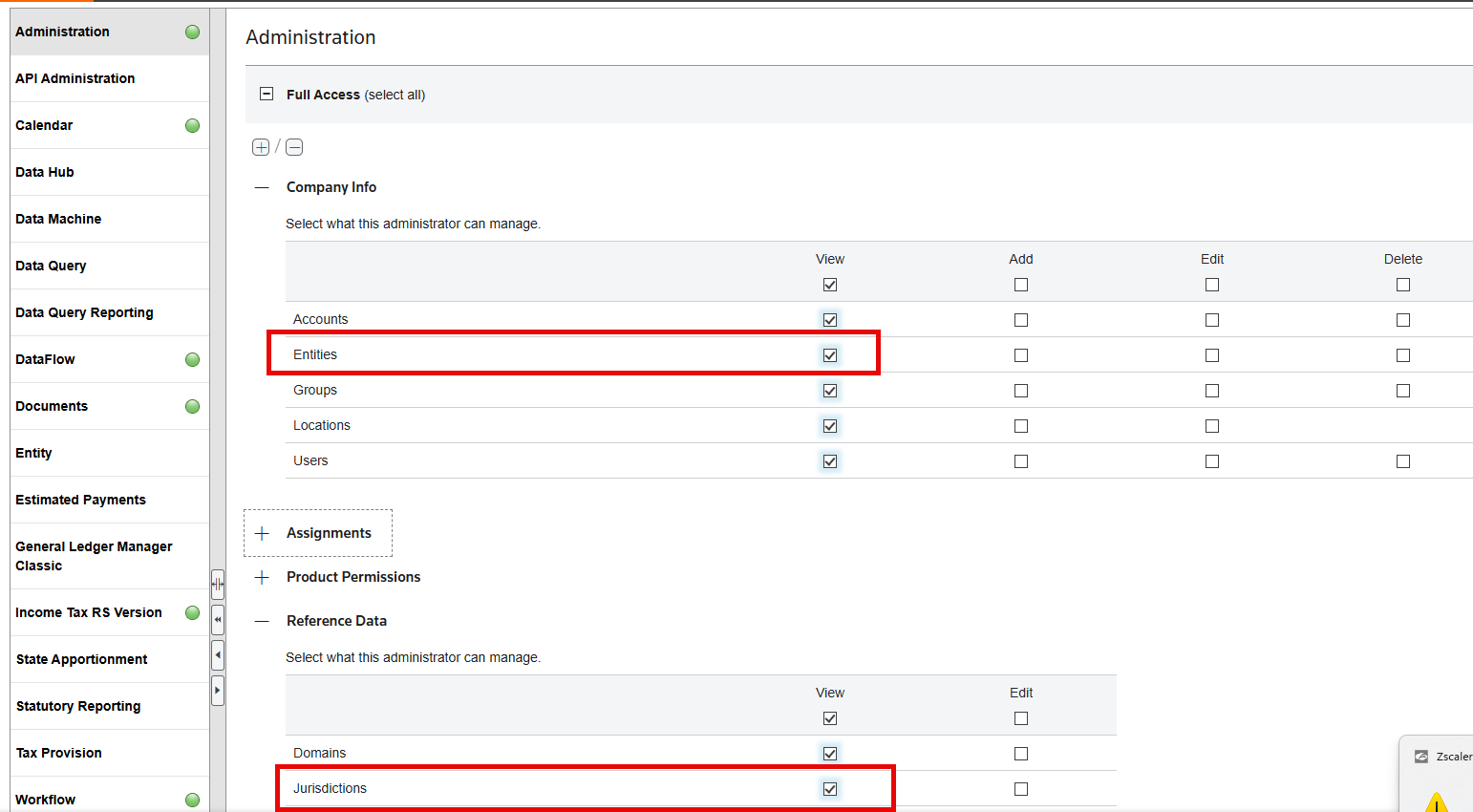Click the double left arrow collapse-sidebar icon

[218, 619]
